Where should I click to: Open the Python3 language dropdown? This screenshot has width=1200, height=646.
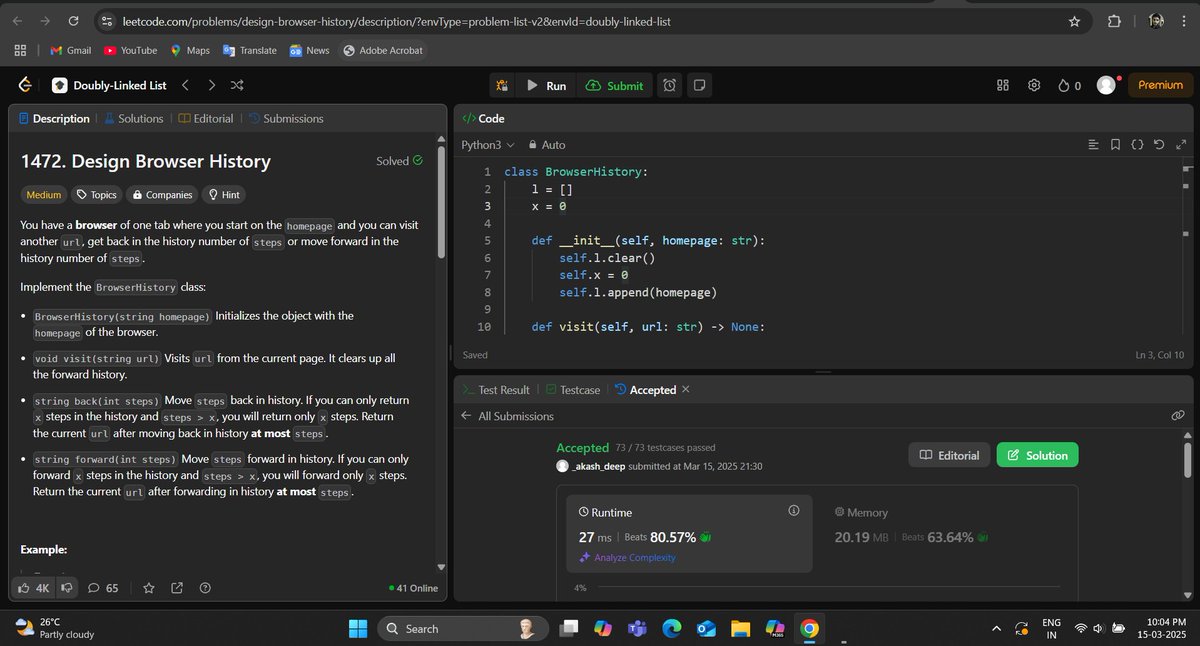click(488, 145)
